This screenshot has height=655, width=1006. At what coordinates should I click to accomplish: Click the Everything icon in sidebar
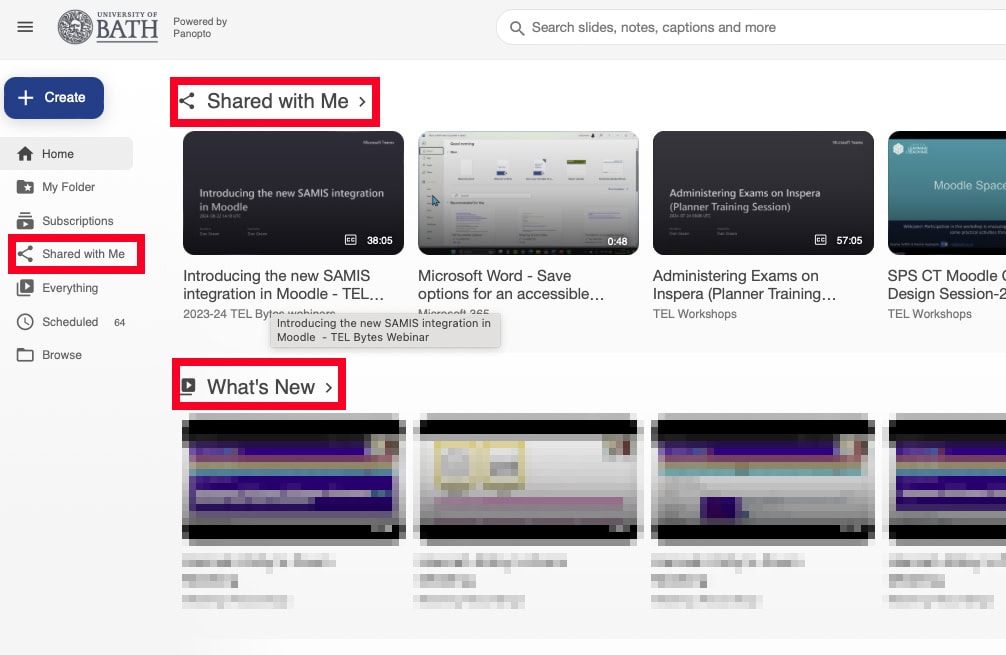coord(25,288)
